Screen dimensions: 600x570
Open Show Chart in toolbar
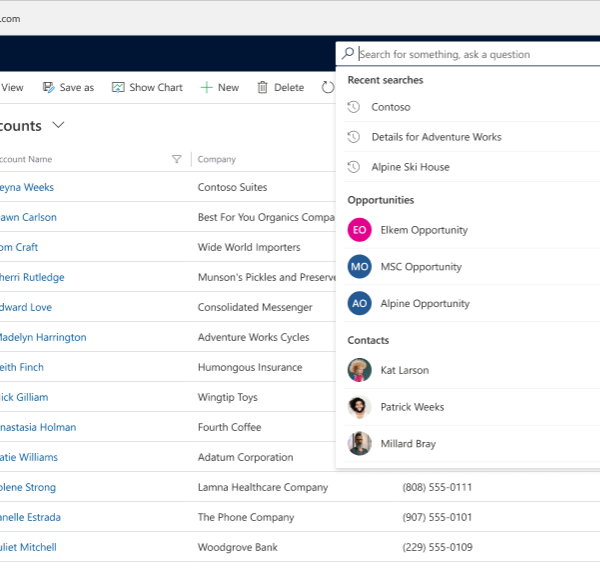point(147,88)
